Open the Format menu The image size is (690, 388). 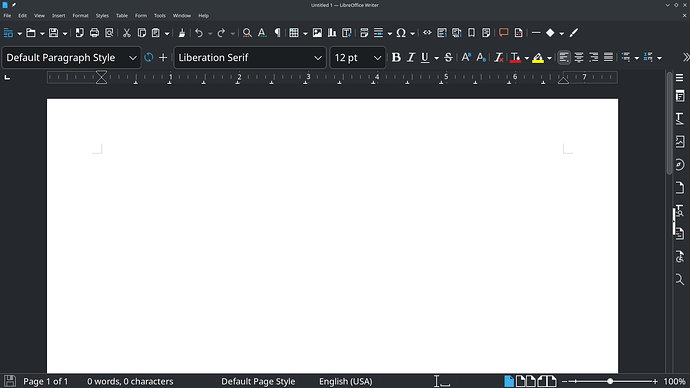tap(81, 15)
